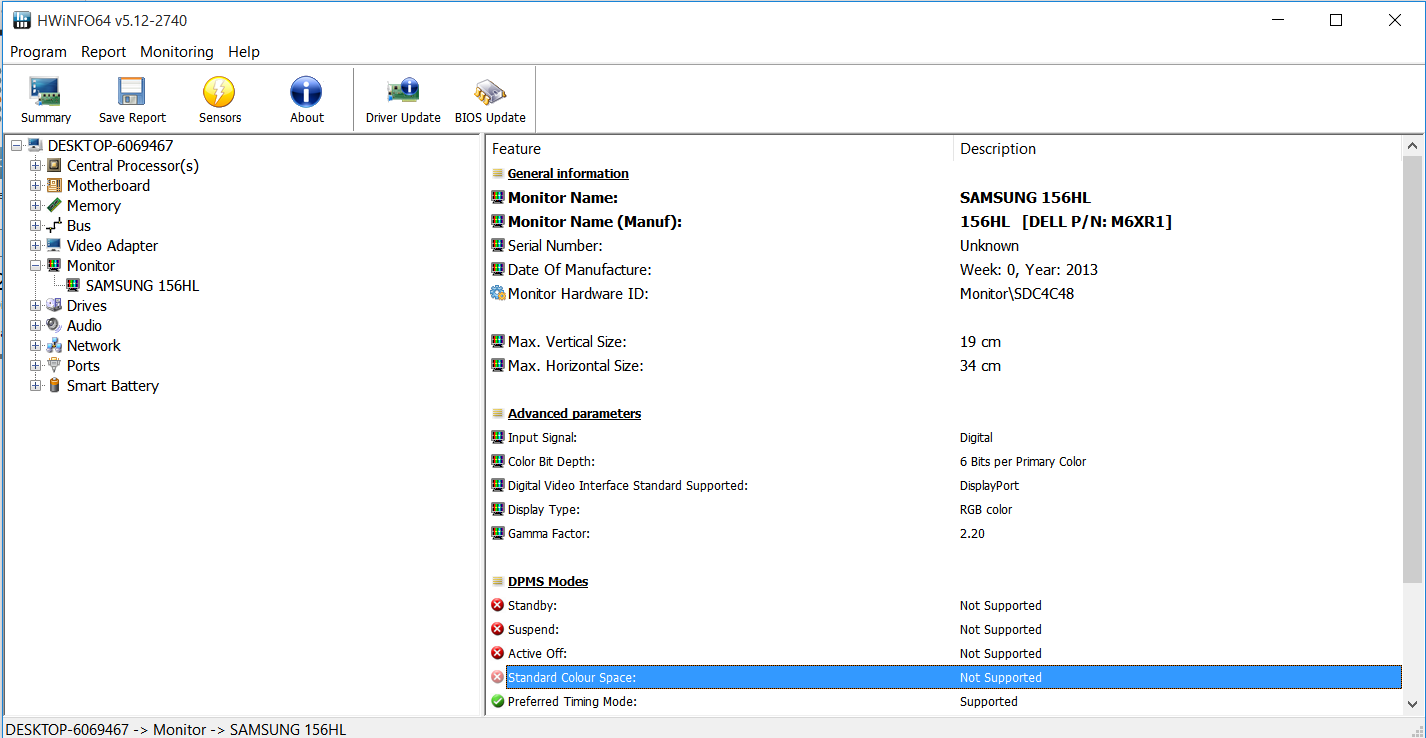
Task: Click the DPMS Modes heading
Action: [x=548, y=582]
